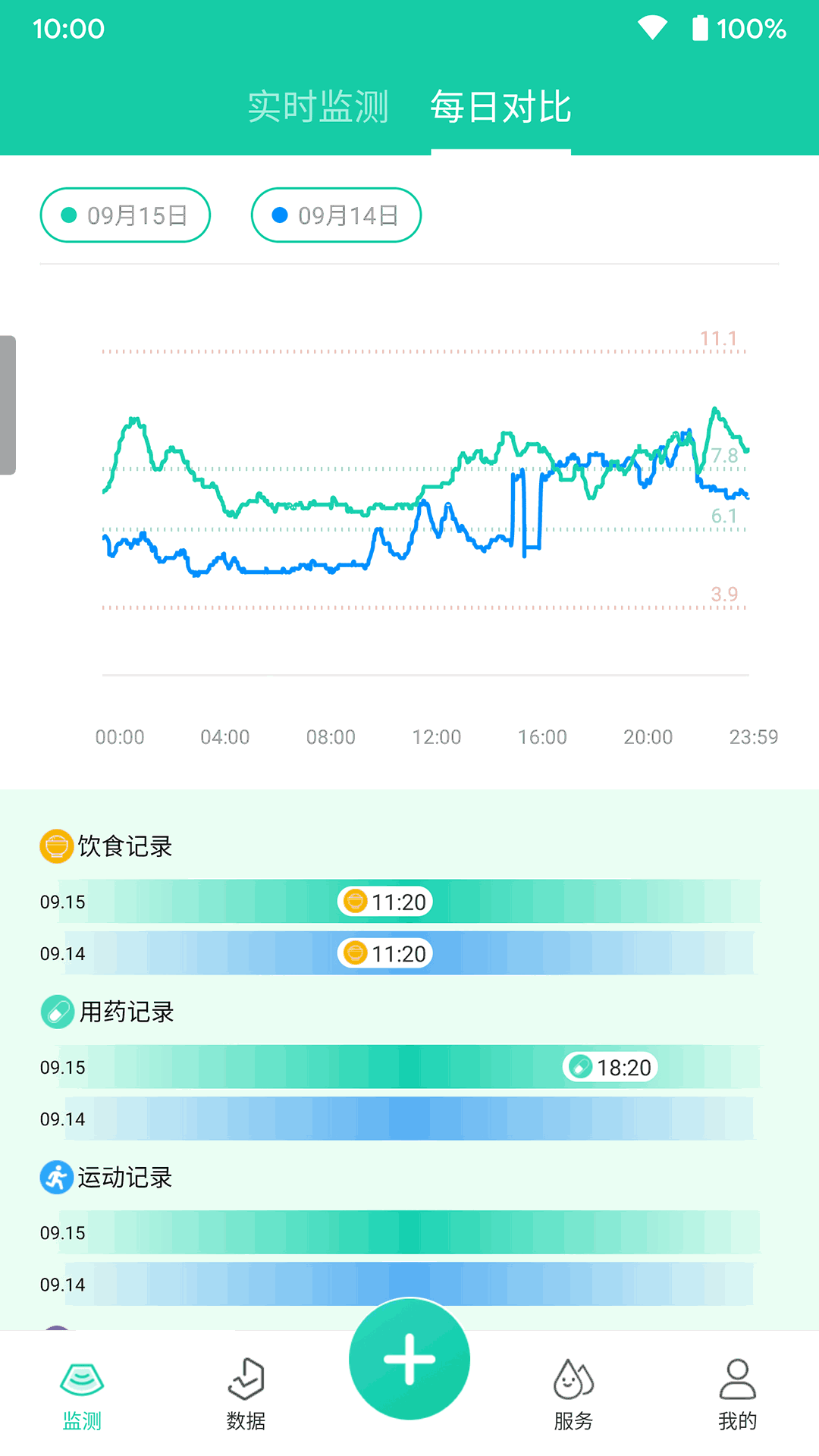The width and height of the screenshot is (819, 1456).
Task: Tap the 16:00 label on the chart axis
Action: (542, 737)
